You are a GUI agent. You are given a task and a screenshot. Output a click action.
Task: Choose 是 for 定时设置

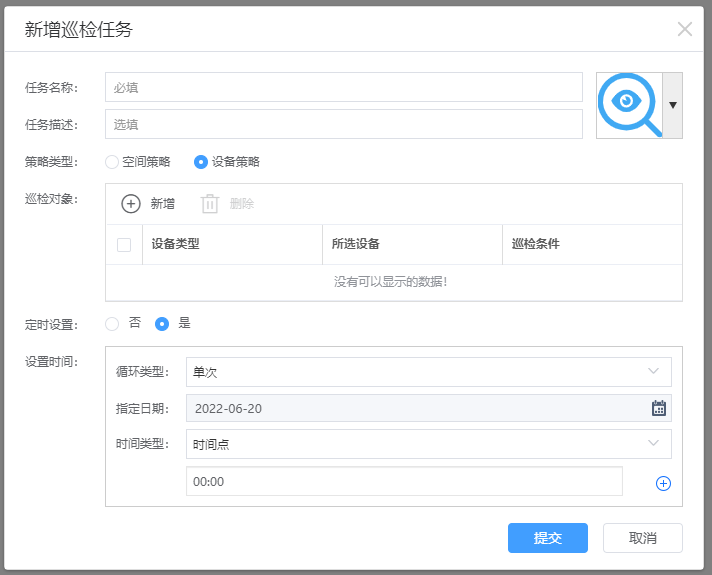[162, 324]
